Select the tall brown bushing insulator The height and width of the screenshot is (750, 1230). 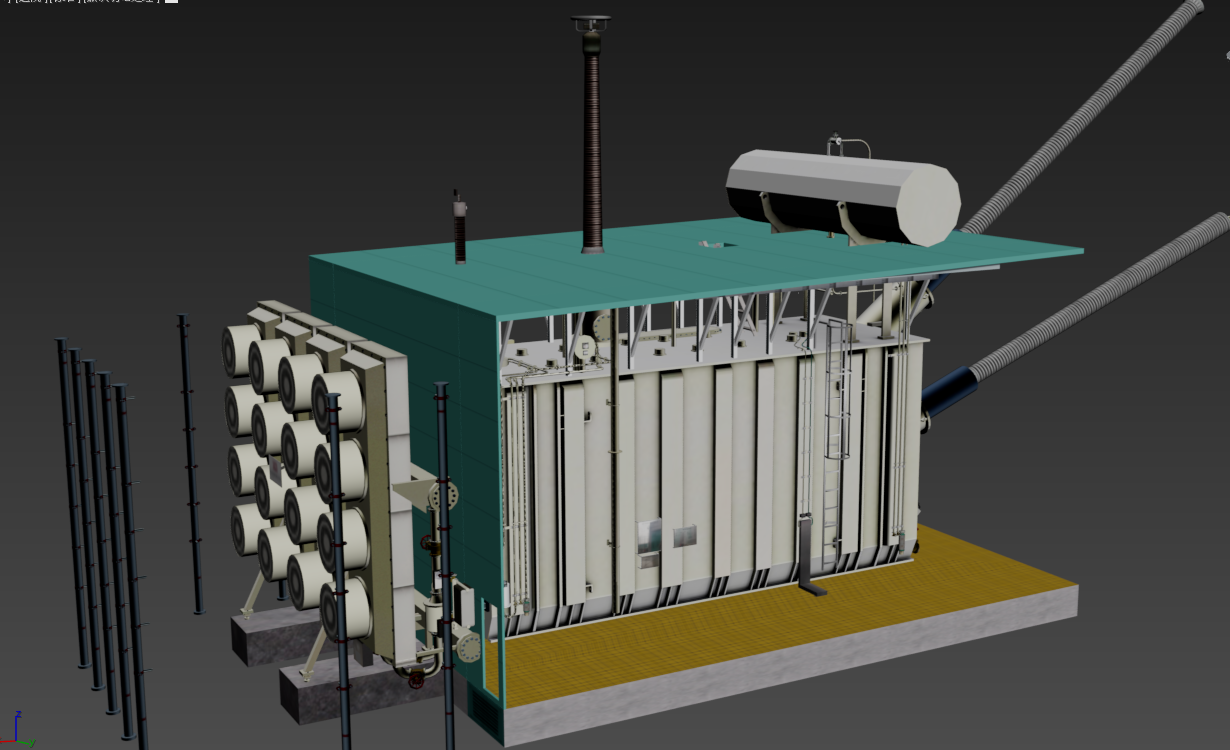pos(592,150)
